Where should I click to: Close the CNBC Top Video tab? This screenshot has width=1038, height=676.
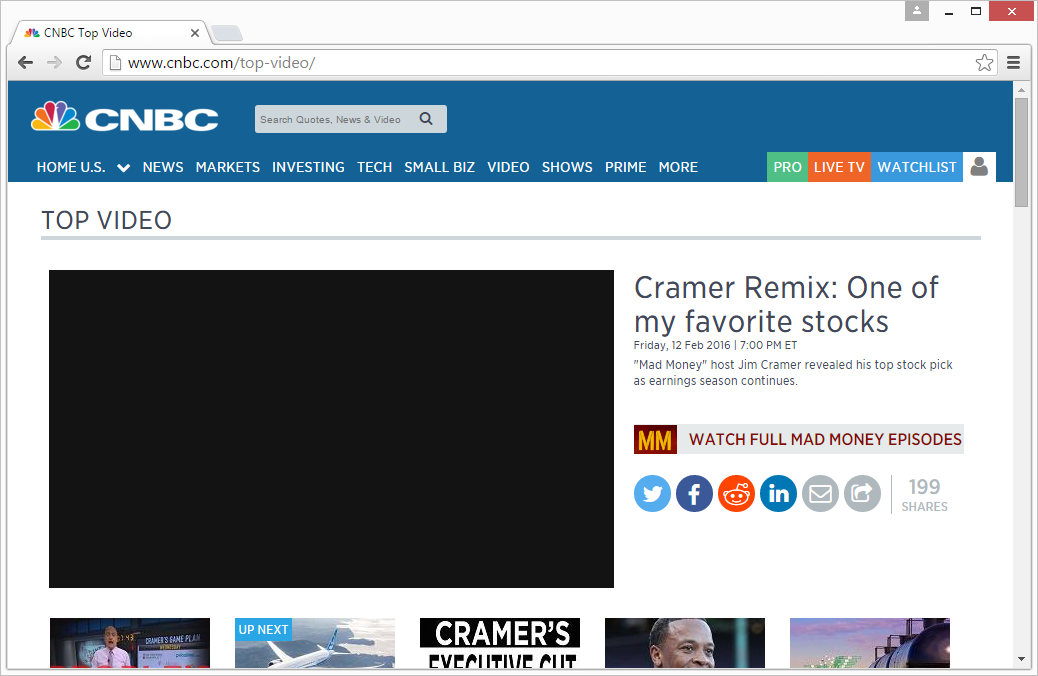point(195,33)
